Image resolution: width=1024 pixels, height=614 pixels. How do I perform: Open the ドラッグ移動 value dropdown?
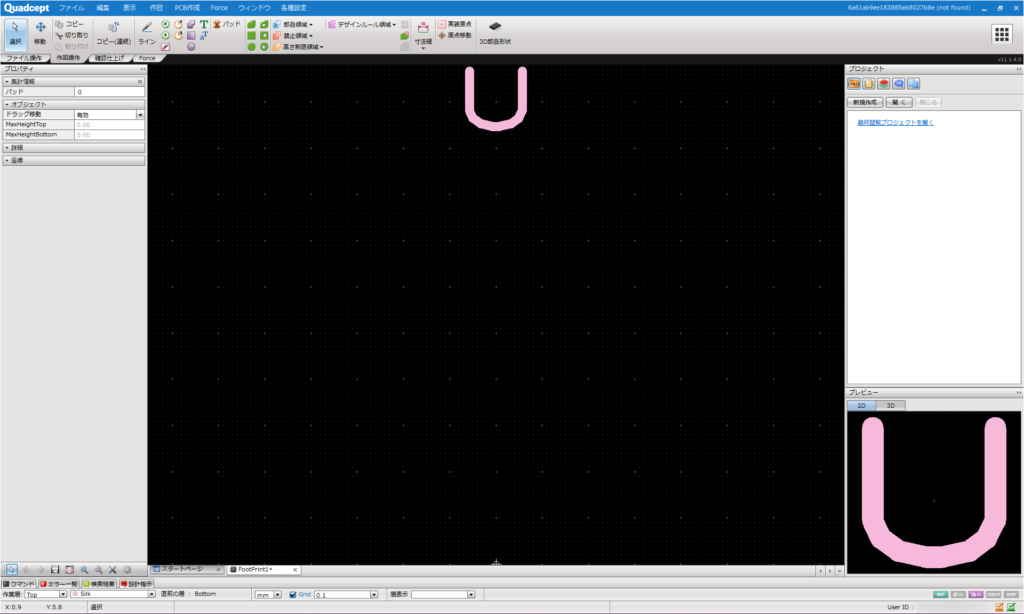tap(140, 115)
